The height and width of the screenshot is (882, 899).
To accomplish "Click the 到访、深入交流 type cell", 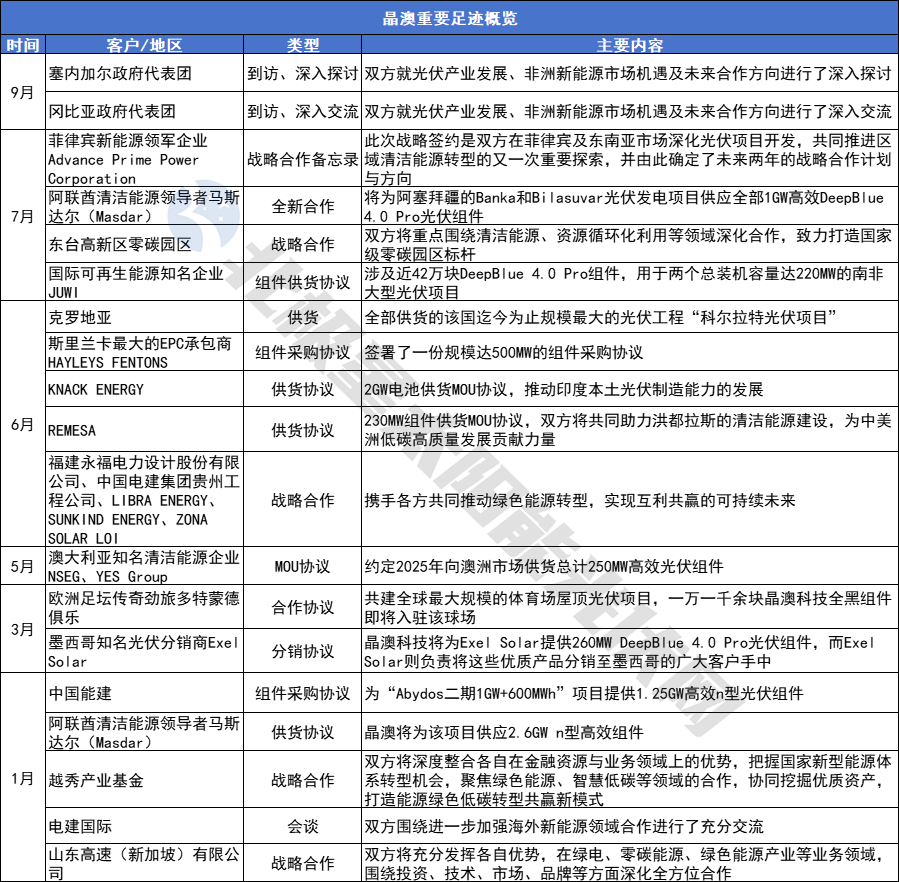I will (303, 111).
